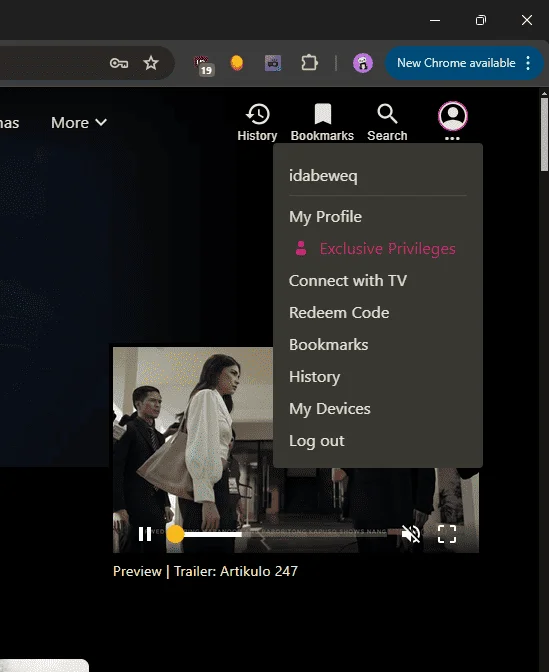Log out from the account menu
Image resolution: width=549 pixels, height=672 pixels.
click(316, 441)
